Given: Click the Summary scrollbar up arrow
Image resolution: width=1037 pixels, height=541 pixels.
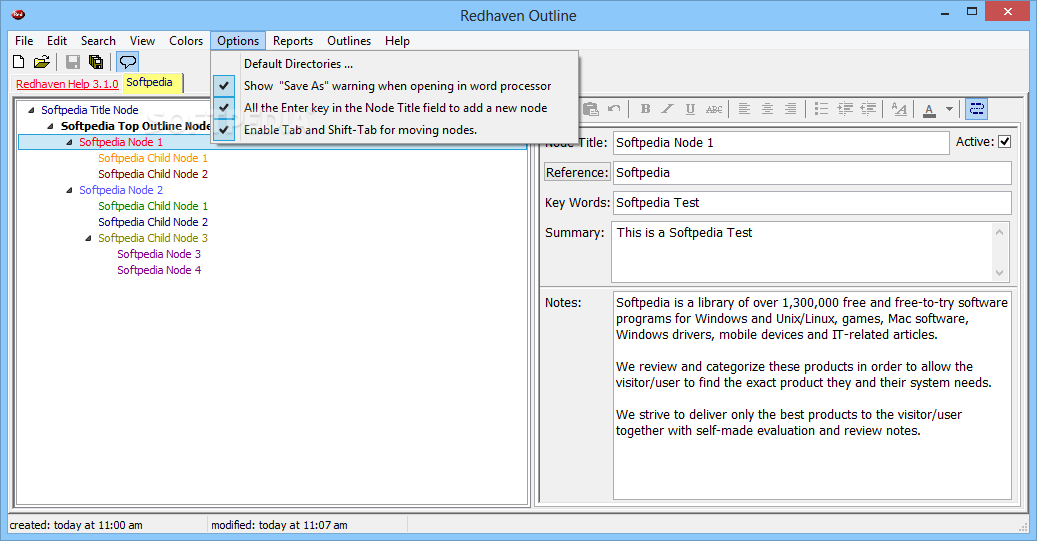Looking at the screenshot, I should pyautogui.click(x=999, y=232).
